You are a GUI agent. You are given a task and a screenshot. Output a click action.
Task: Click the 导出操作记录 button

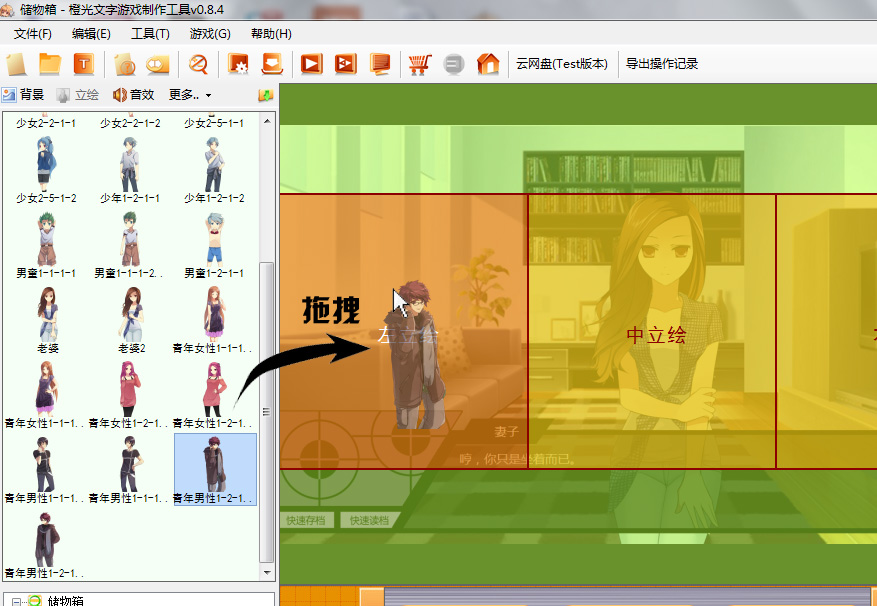662,64
